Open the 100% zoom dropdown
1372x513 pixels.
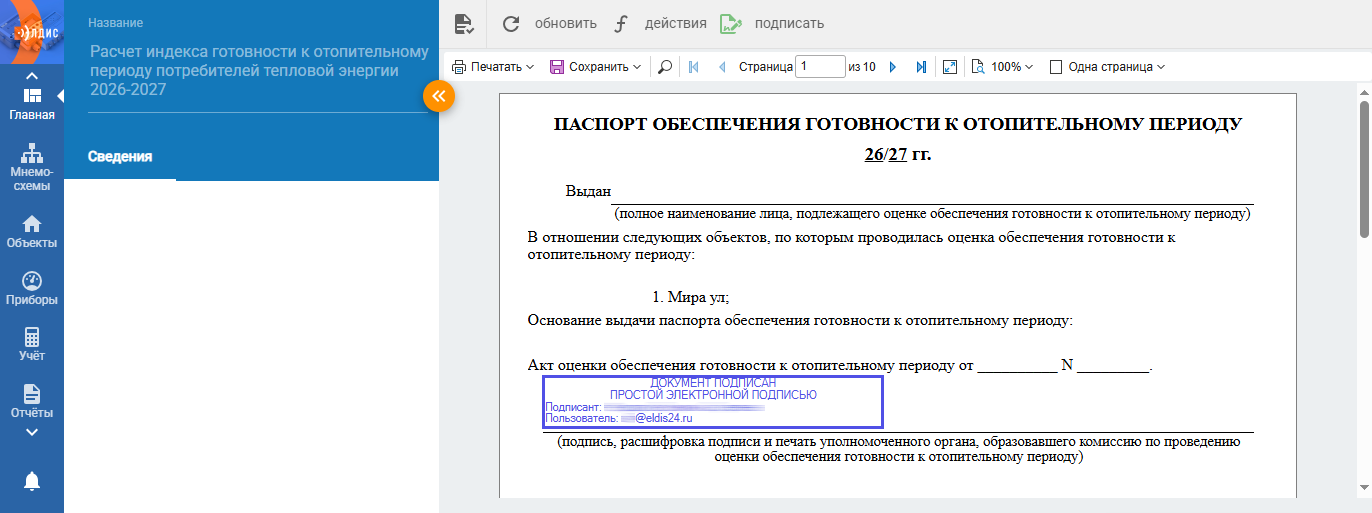click(1002, 67)
